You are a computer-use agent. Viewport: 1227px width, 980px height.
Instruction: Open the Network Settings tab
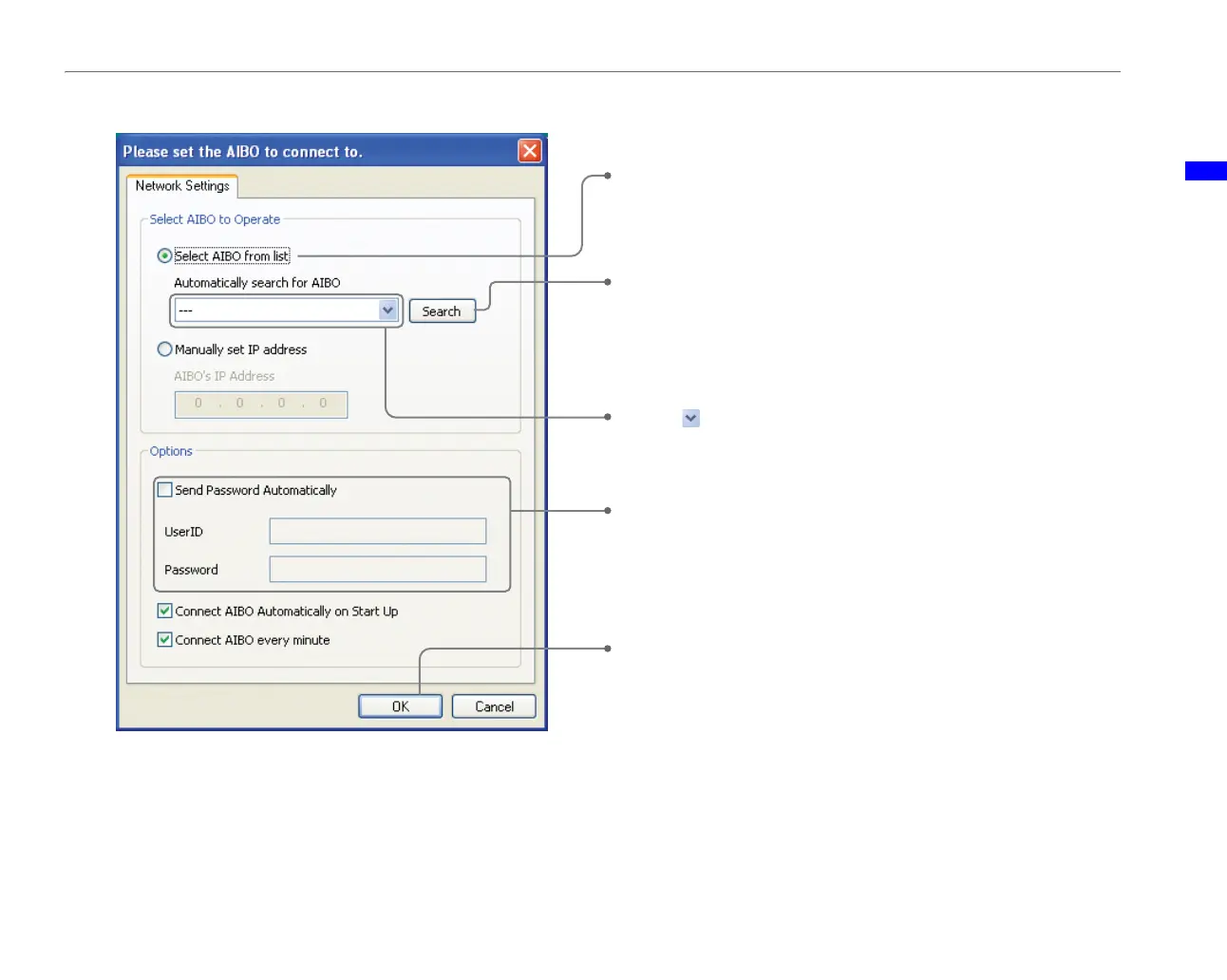pyautogui.click(x=182, y=186)
